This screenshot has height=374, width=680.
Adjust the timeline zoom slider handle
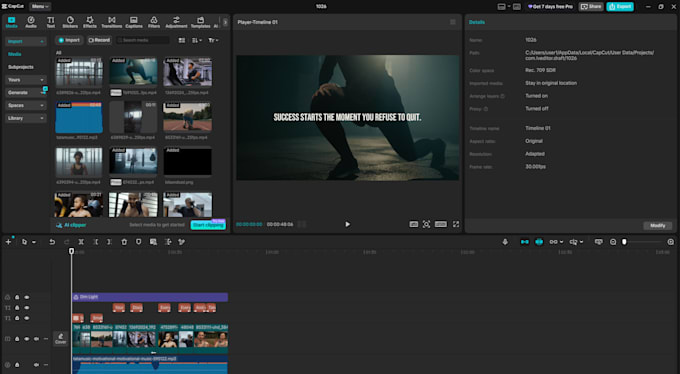click(624, 242)
